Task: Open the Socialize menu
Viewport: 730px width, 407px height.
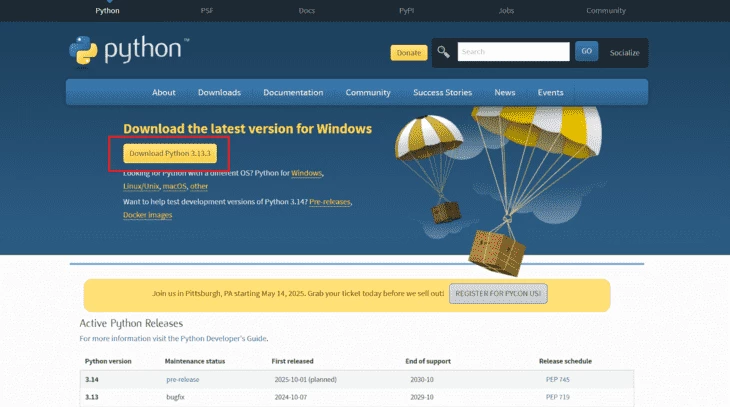Action: [624, 53]
